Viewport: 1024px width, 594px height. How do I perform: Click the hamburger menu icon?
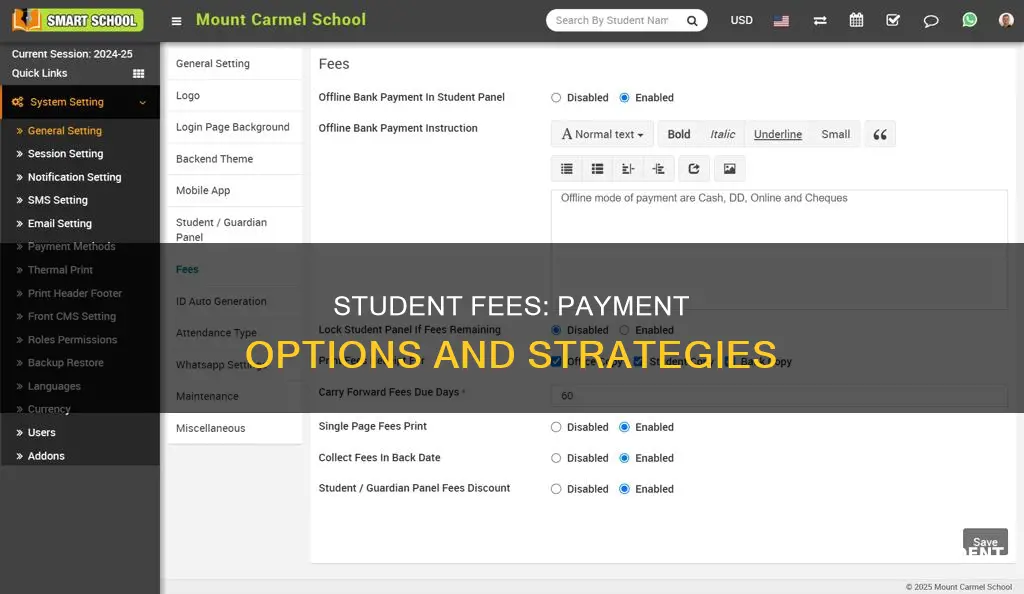point(176,21)
